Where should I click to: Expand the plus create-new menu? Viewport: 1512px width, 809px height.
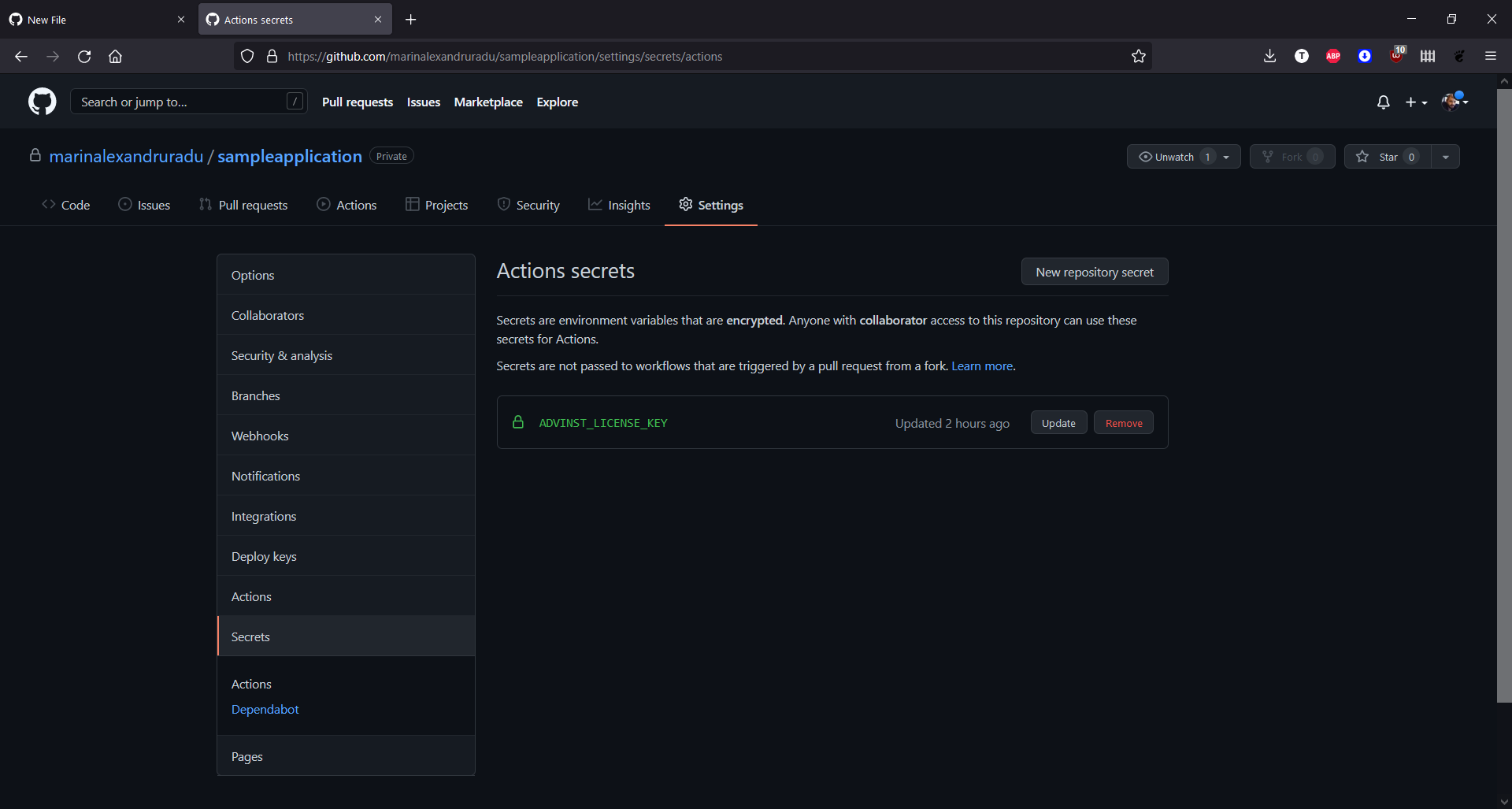[x=1416, y=102]
